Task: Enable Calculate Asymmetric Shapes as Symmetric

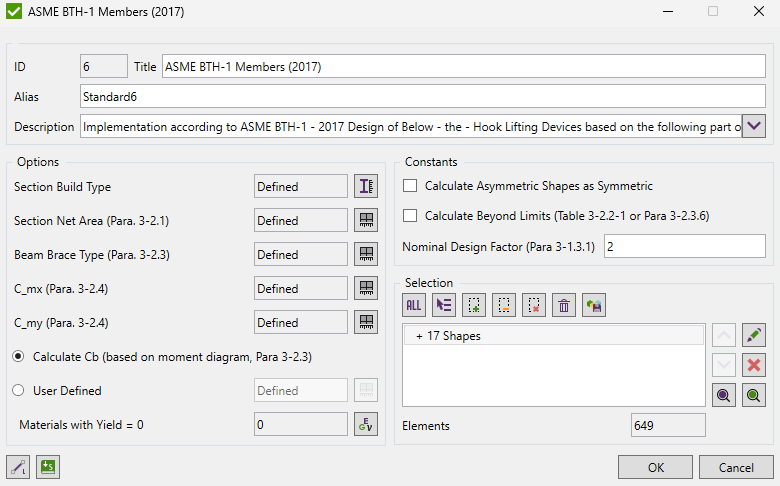Action: [x=410, y=186]
